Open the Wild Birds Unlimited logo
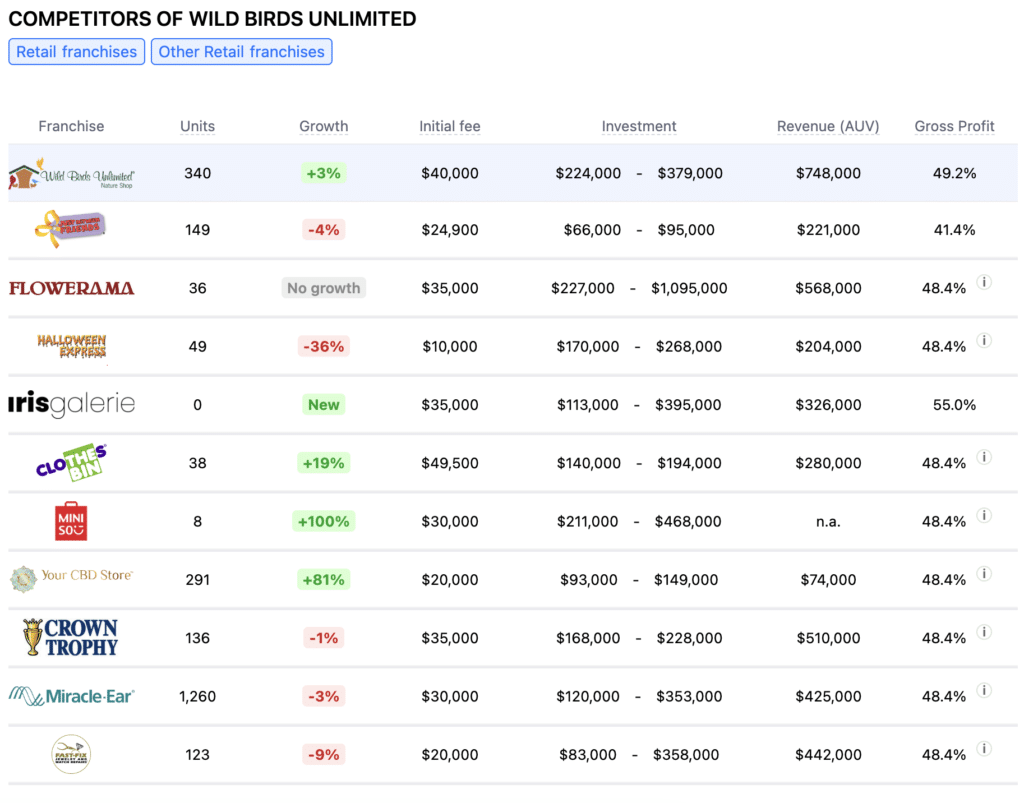 pos(71,174)
